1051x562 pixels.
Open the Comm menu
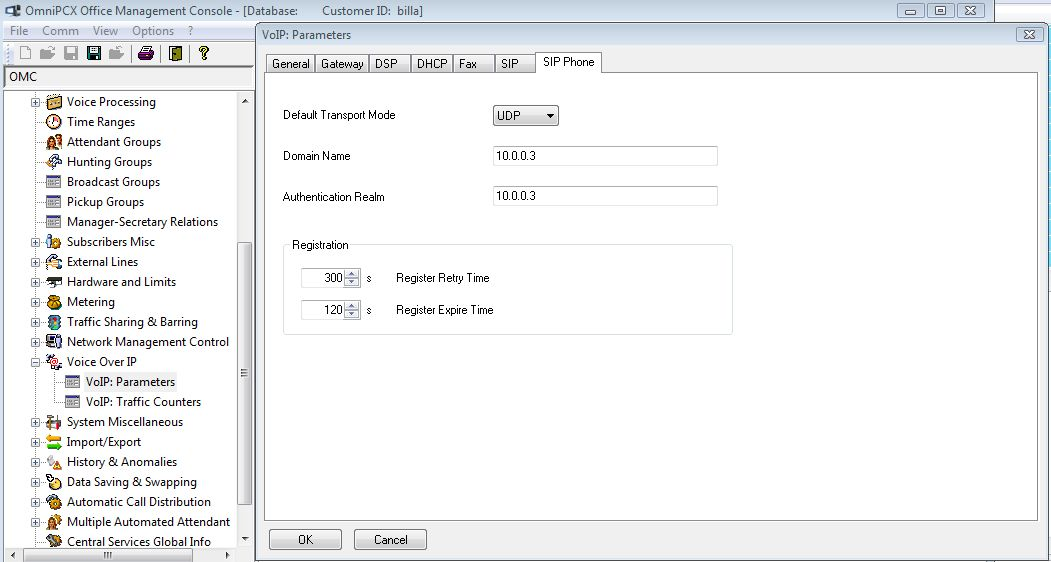tap(60, 31)
